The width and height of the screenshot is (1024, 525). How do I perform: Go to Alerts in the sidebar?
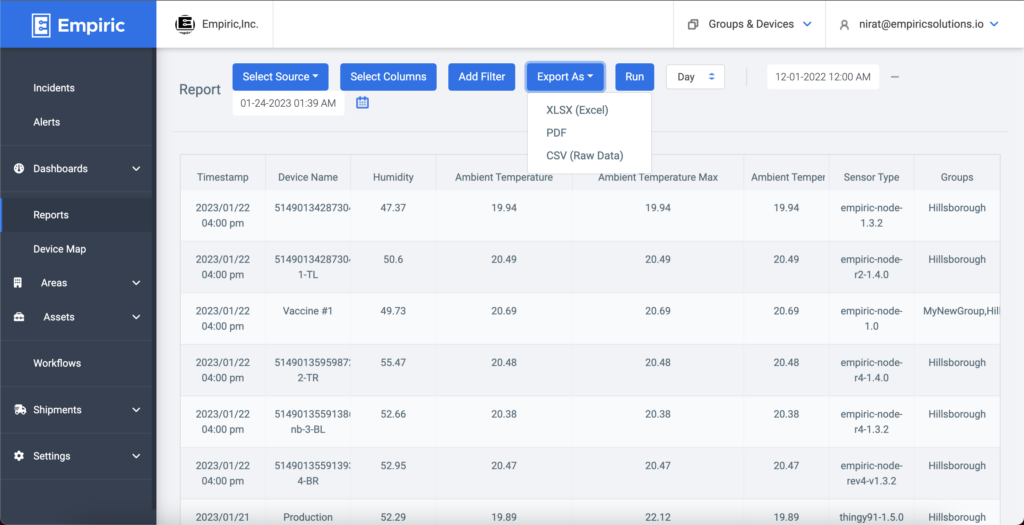[46, 122]
